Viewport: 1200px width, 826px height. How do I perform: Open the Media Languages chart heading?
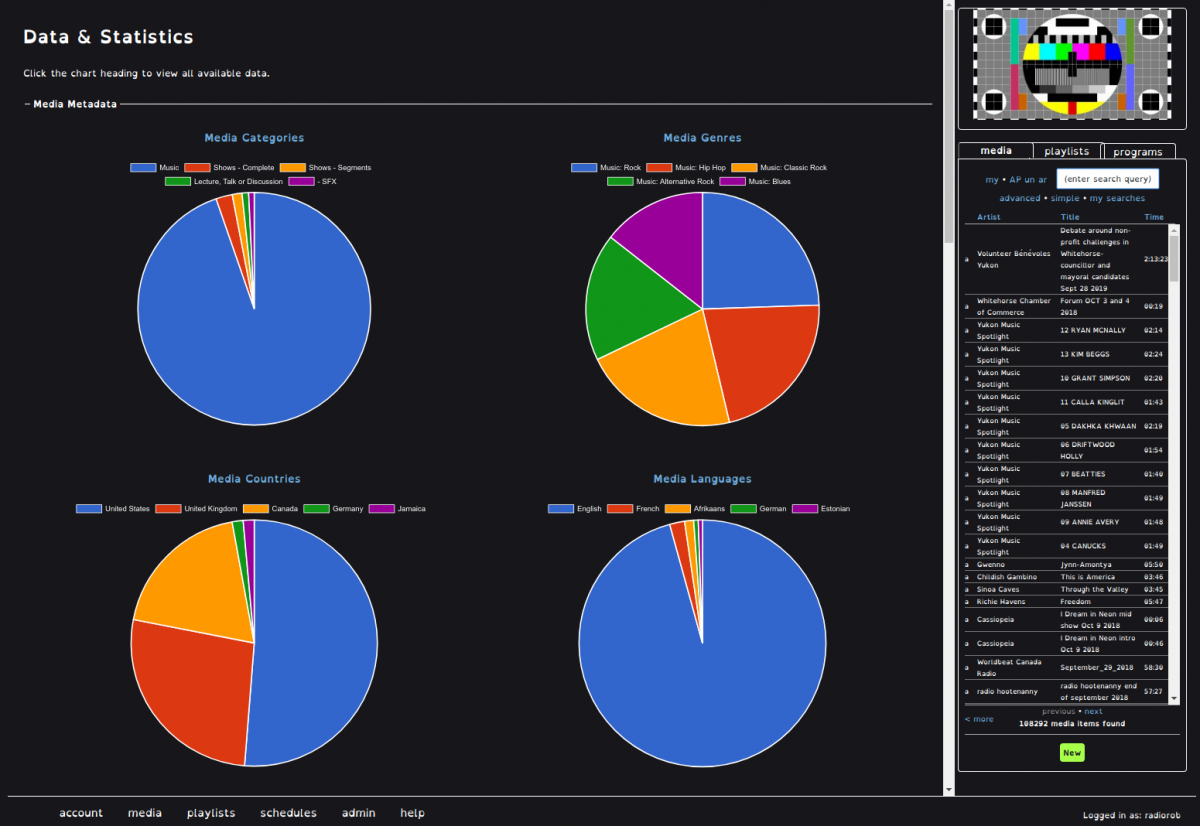tap(702, 479)
